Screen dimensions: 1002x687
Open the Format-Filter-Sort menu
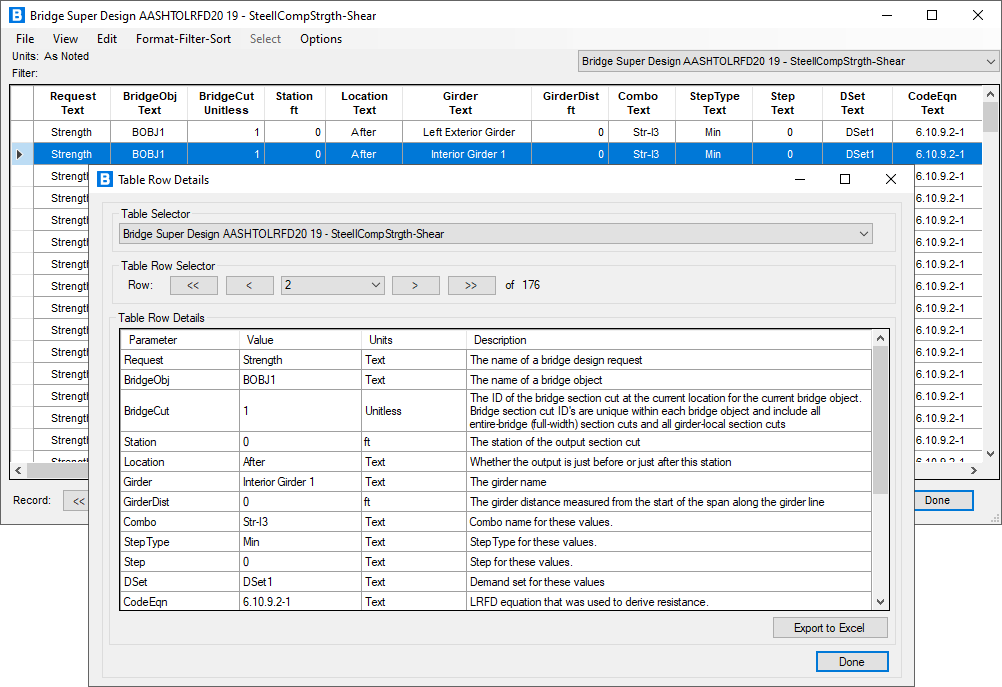pyautogui.click(x=183, y=39)
